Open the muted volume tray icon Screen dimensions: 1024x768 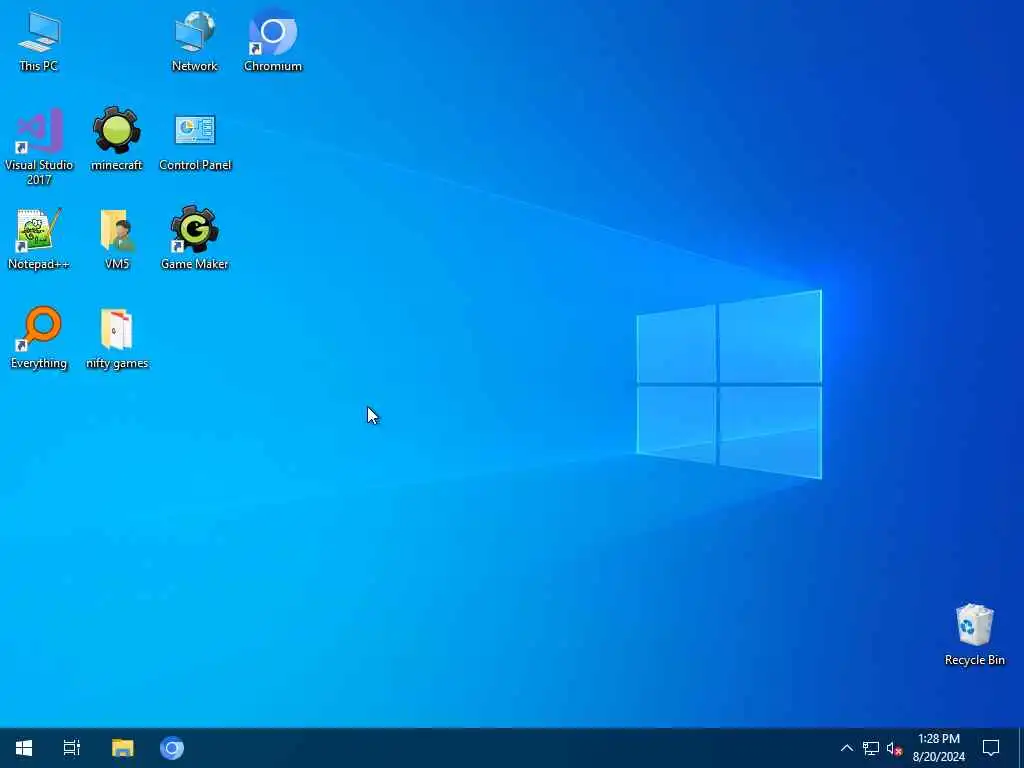[894, 748]
